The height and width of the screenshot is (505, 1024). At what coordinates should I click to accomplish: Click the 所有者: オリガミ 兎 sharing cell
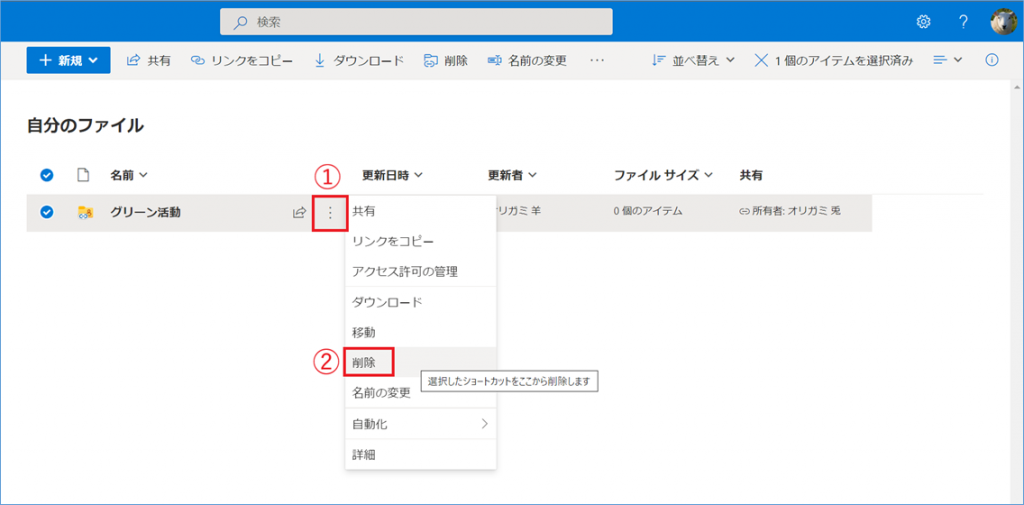pyautogui.click(x=790, y=212)
